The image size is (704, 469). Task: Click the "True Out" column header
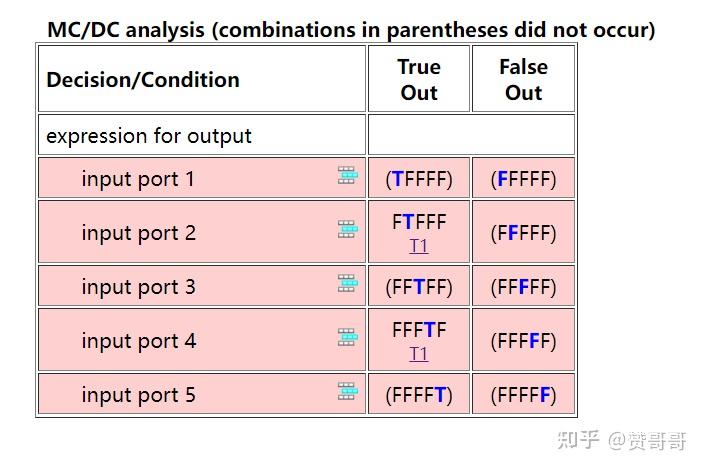click(x=419, y=79)
